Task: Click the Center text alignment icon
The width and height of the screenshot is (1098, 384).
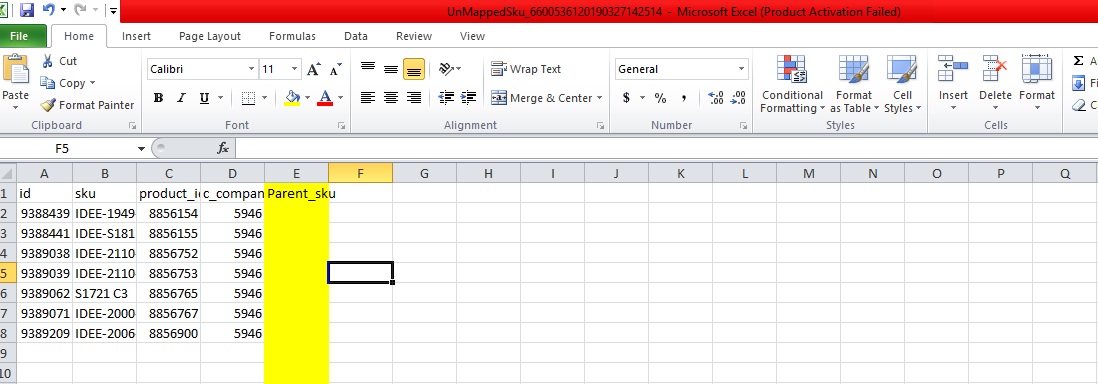Action: (391, 98)
